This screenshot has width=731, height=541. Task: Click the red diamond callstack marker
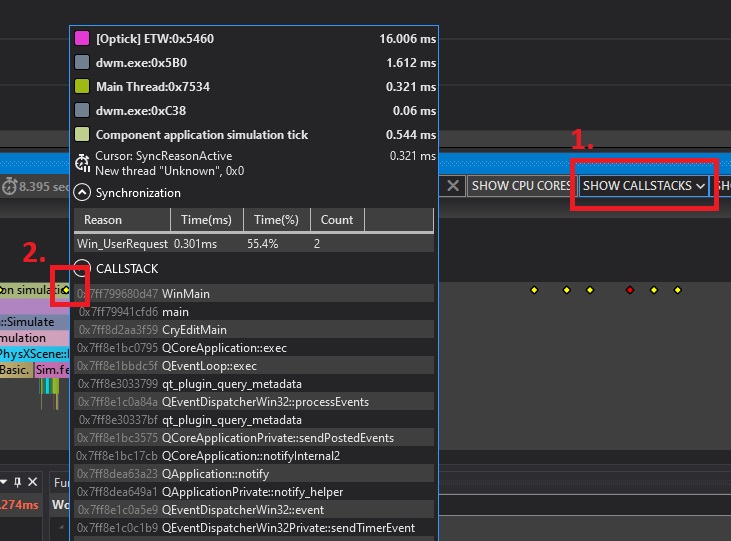(629, 290)
